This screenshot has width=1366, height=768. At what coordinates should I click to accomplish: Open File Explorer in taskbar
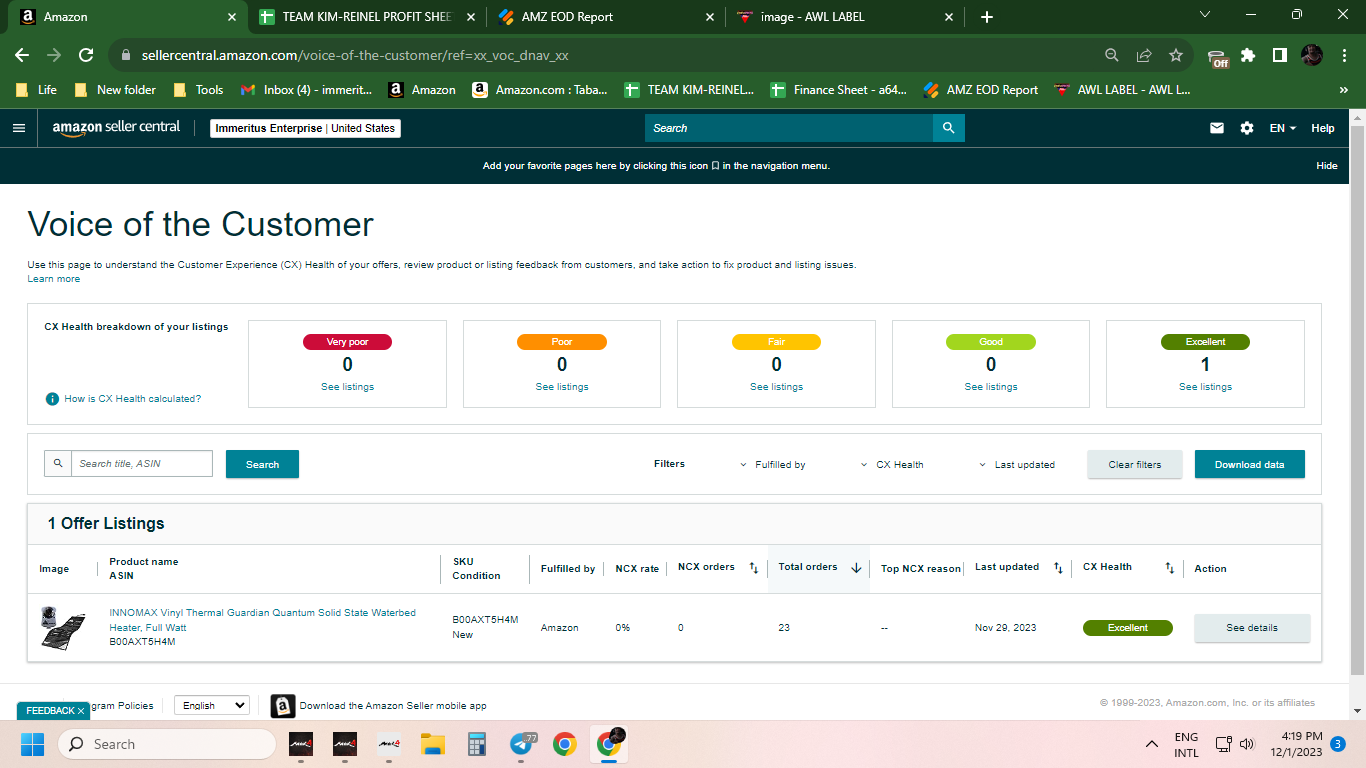click(x=432, y=744)
